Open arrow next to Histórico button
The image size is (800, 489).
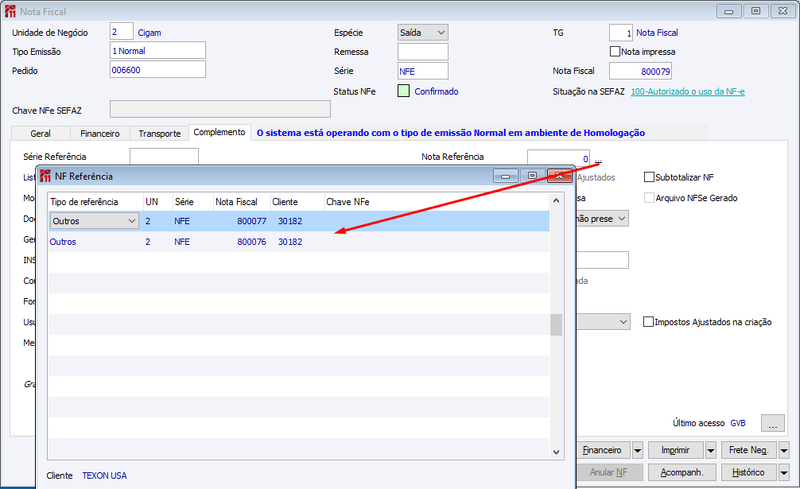tap(784, 473)
